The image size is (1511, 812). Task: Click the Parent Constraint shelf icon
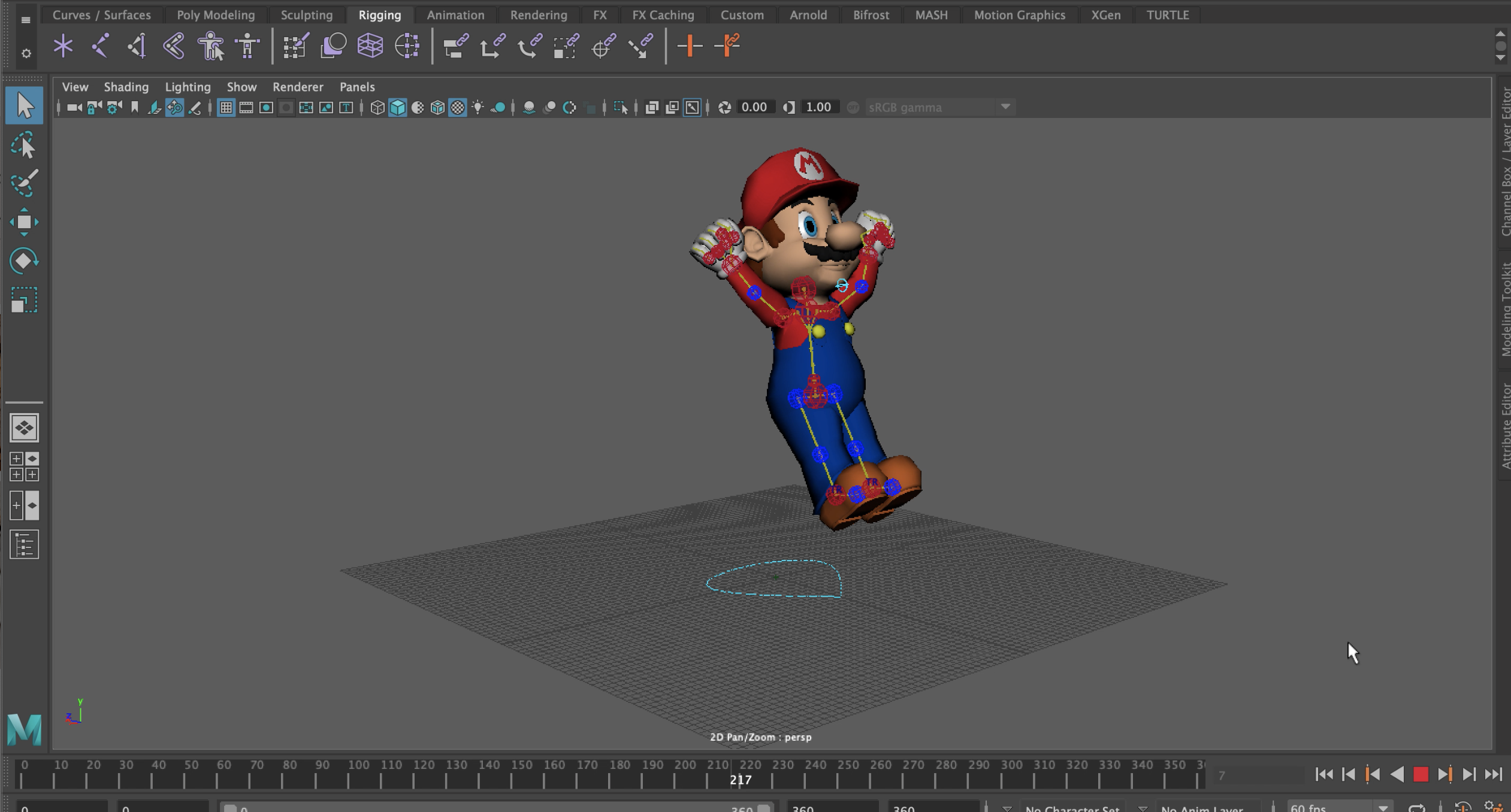pyautogui.click(x=455, y=46)
